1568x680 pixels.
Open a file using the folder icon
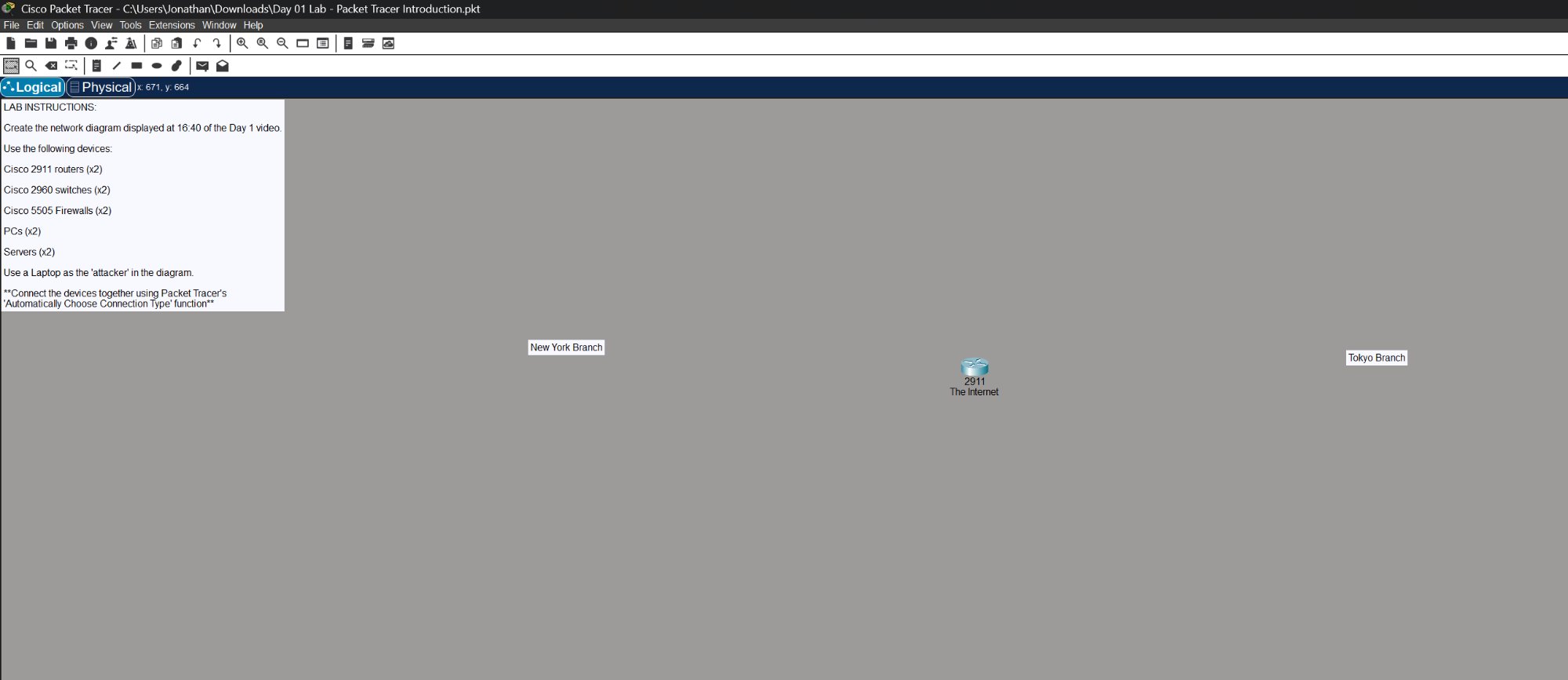[x=31, y=43]
